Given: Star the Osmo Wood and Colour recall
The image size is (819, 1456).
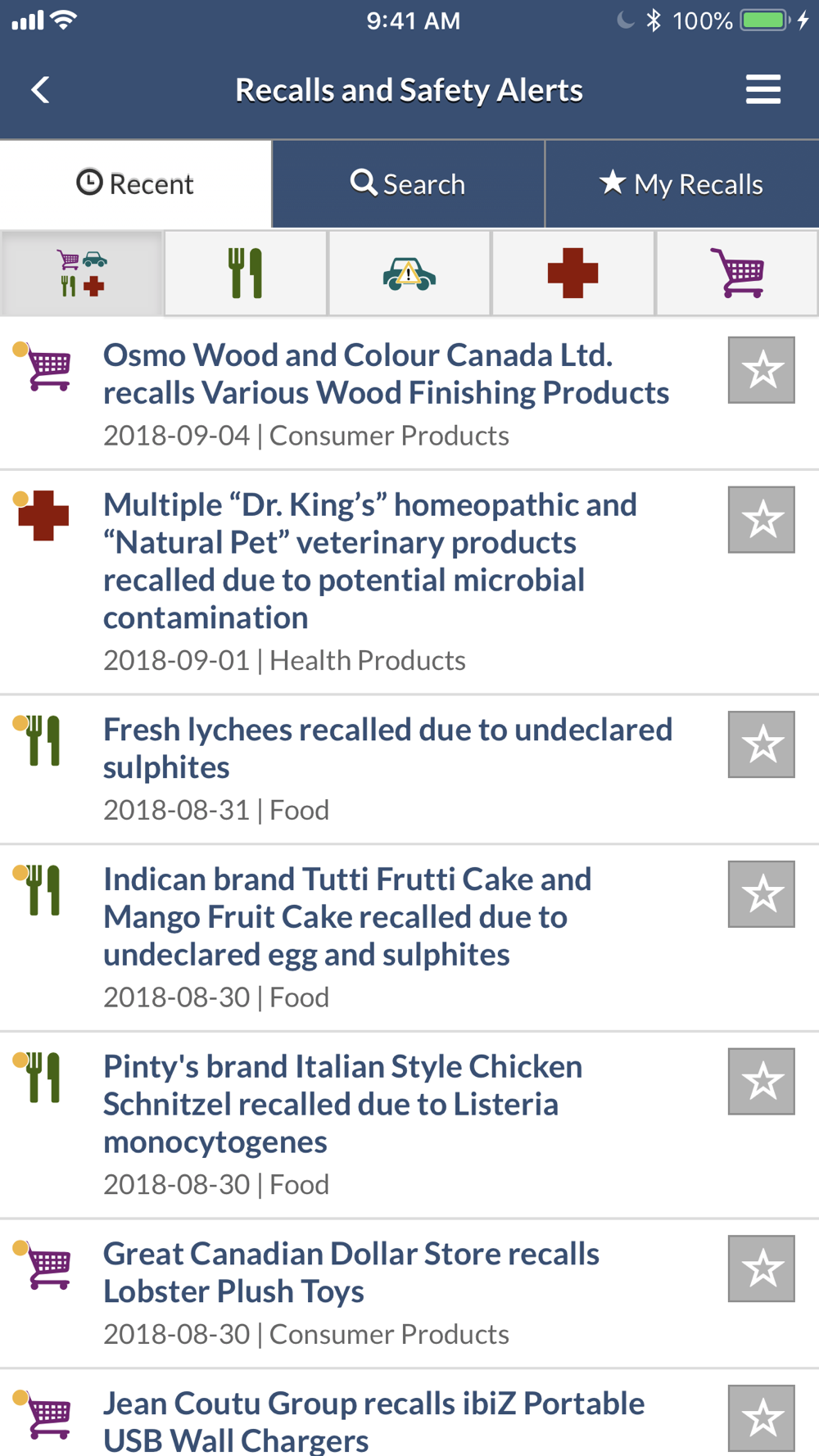Looking at the screenshot, I should [762, 370].
